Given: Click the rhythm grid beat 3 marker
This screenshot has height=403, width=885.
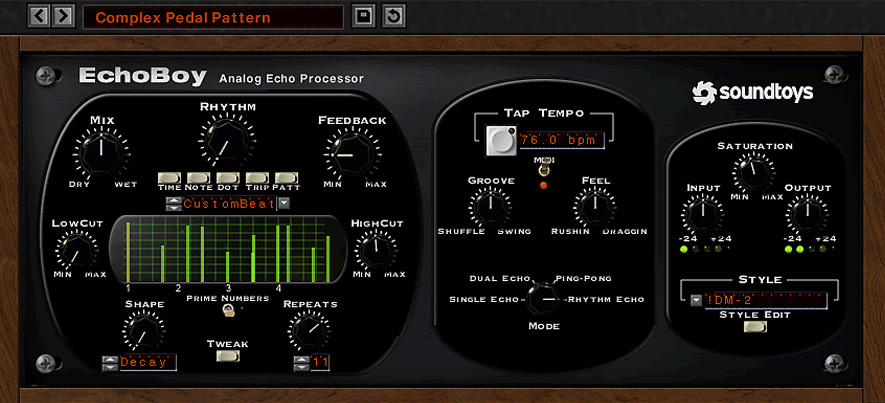Looking at the screenshot, I should click(x=228, y=288).
